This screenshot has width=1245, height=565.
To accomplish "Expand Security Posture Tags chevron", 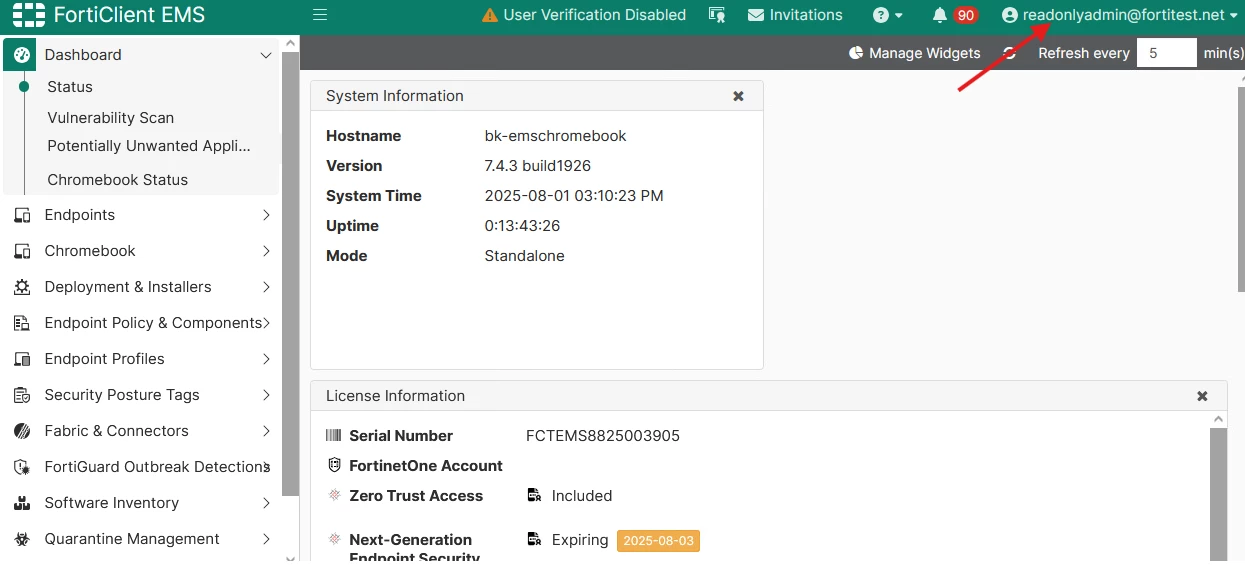I will click(266, 395).
